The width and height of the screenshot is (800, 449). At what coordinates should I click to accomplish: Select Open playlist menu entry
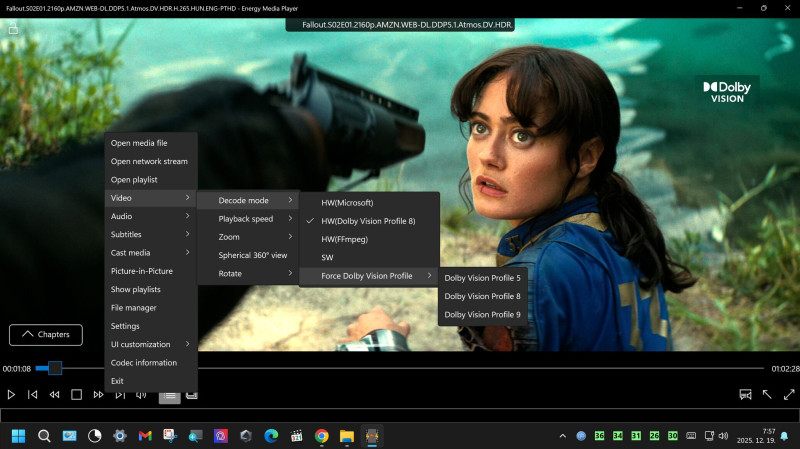coord(151,180)
